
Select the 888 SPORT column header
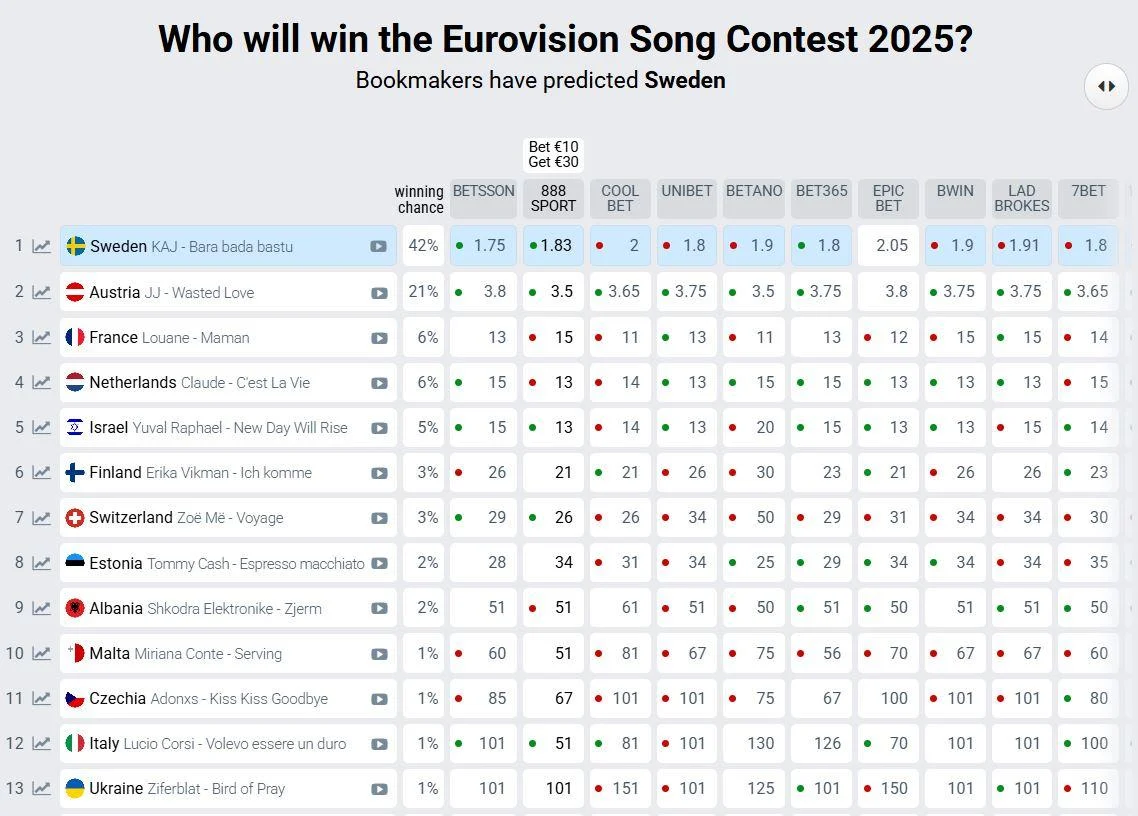point(553,198)
